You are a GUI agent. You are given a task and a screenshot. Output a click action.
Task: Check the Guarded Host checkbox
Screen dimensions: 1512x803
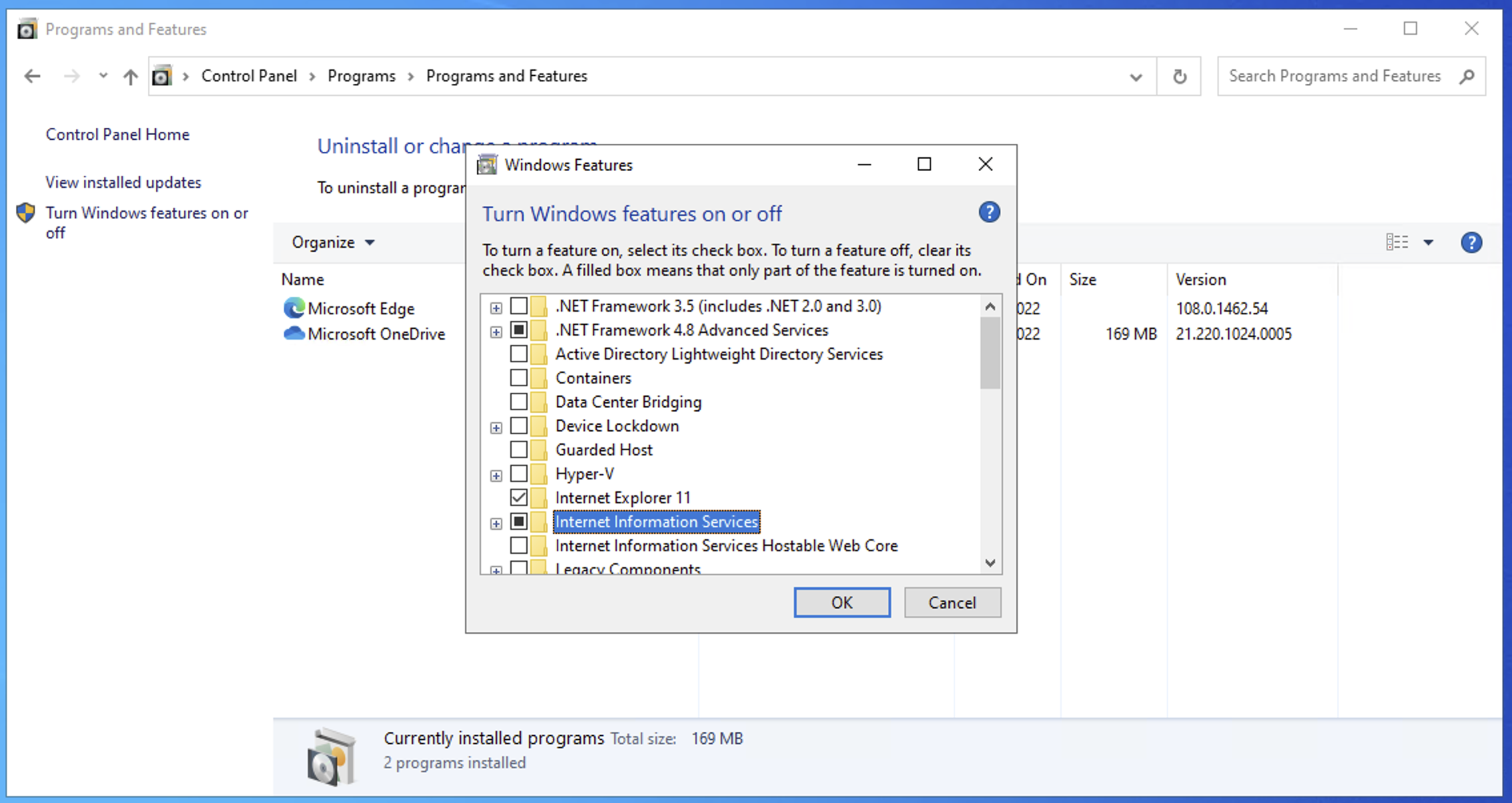tap(519, 449)
